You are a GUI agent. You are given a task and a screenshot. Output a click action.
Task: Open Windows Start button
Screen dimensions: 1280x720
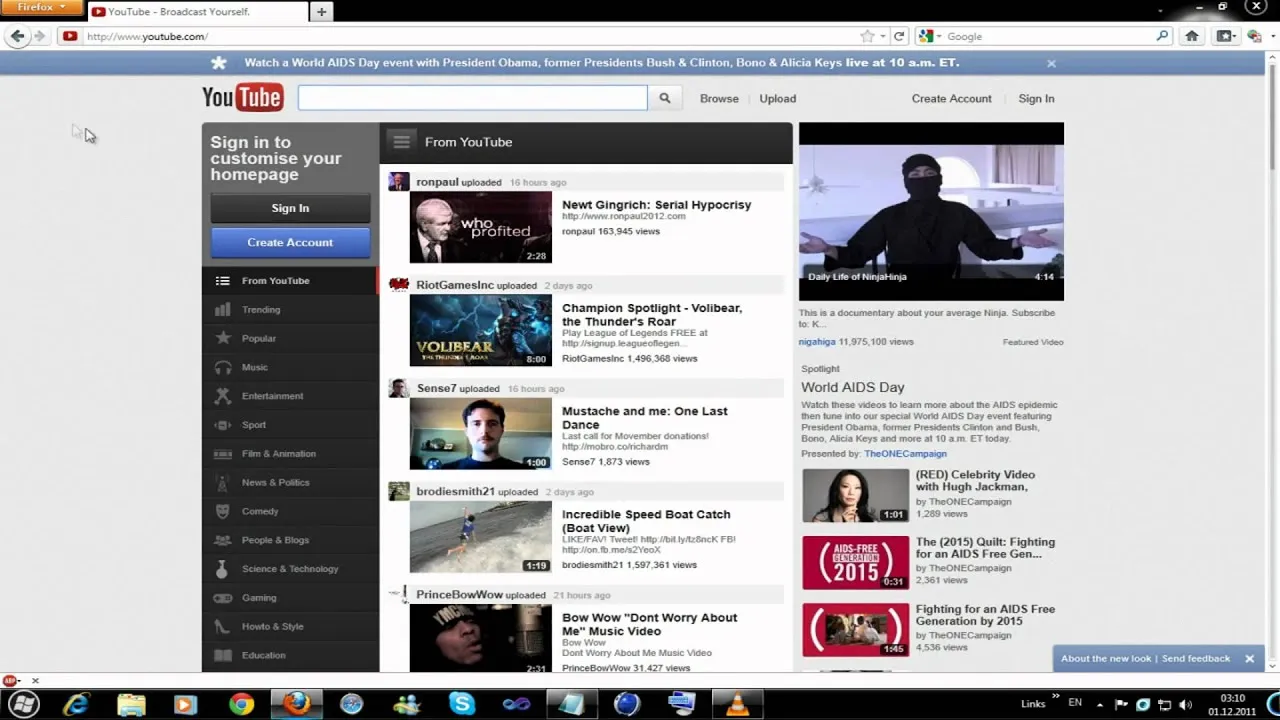pos(24,704)
